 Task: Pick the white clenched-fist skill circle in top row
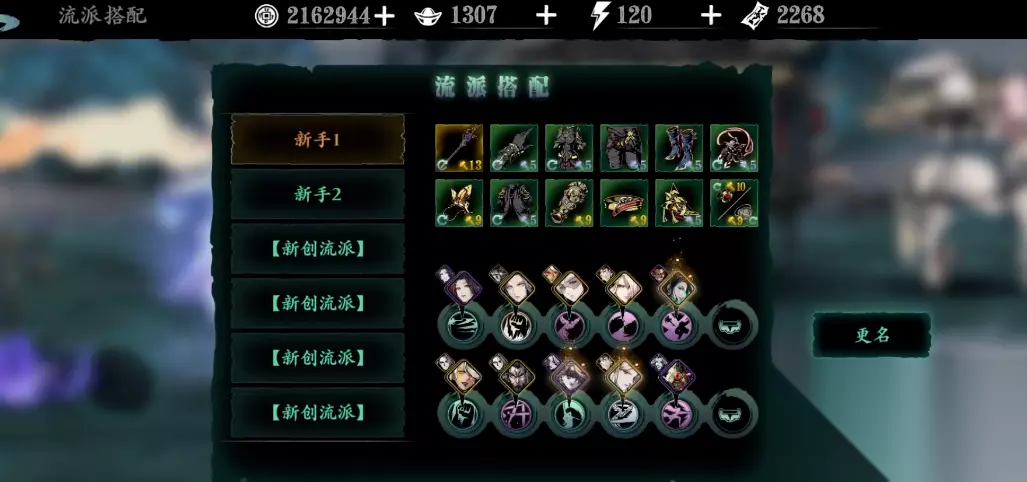click(x=515, y=325)
